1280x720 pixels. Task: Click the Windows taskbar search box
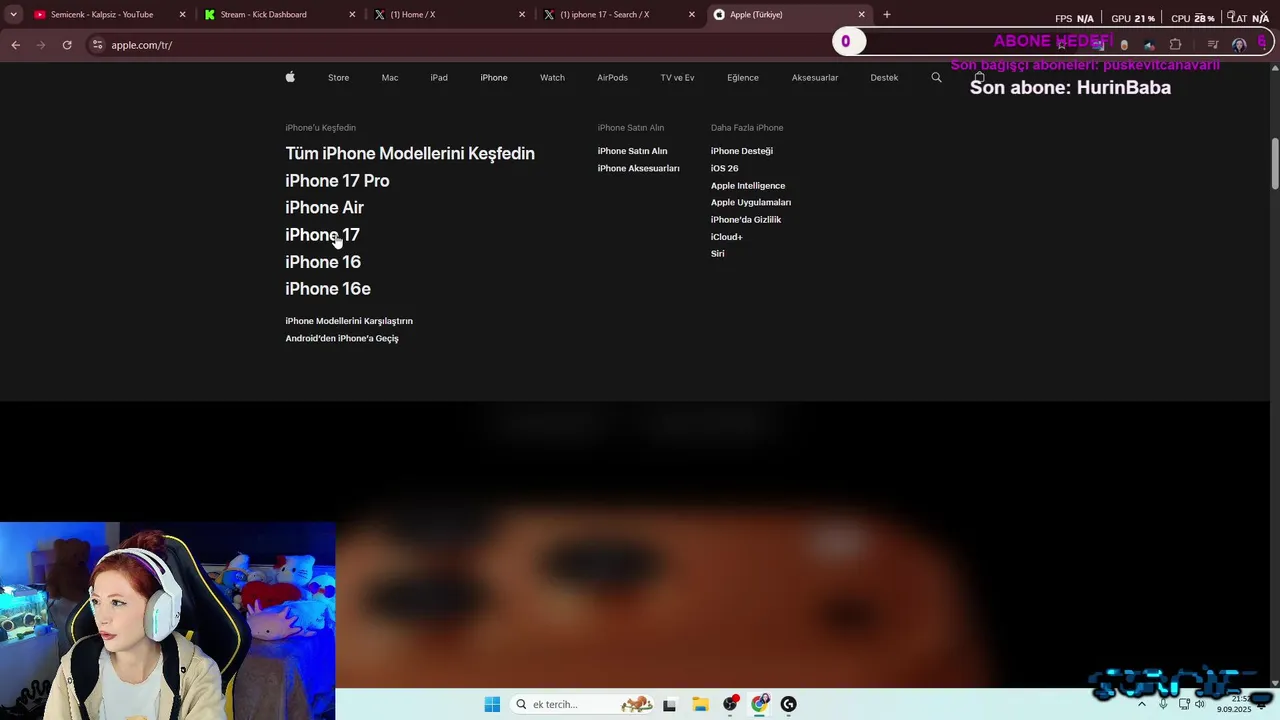coord(582,704)
